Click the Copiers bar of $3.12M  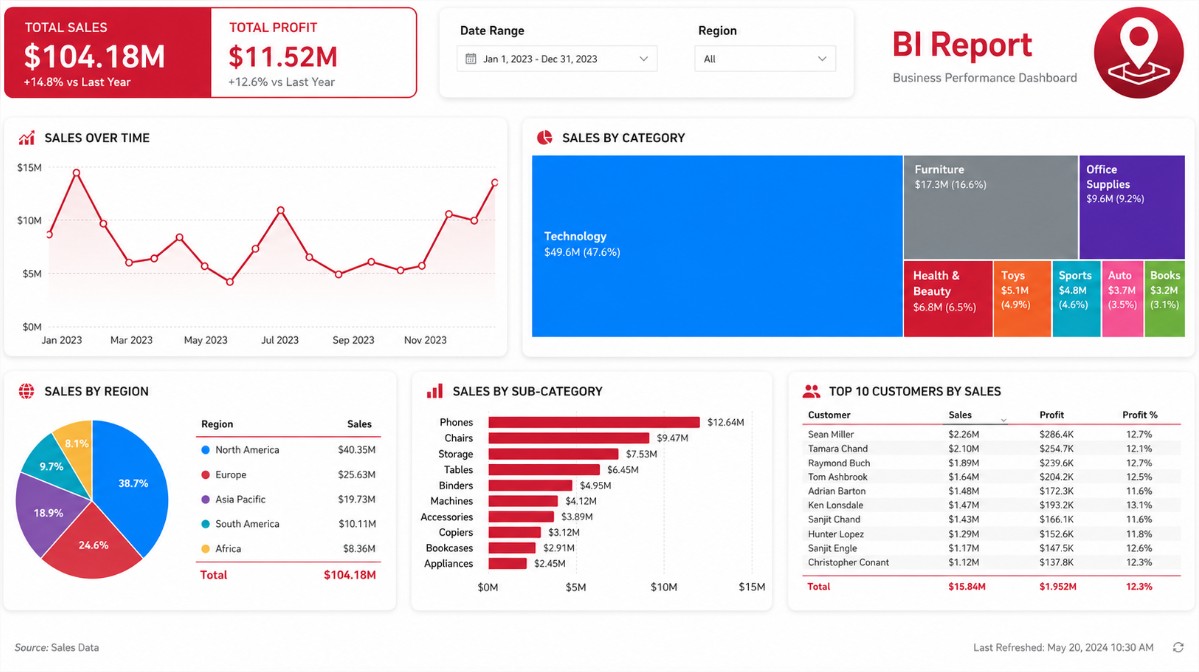[515, 532]
